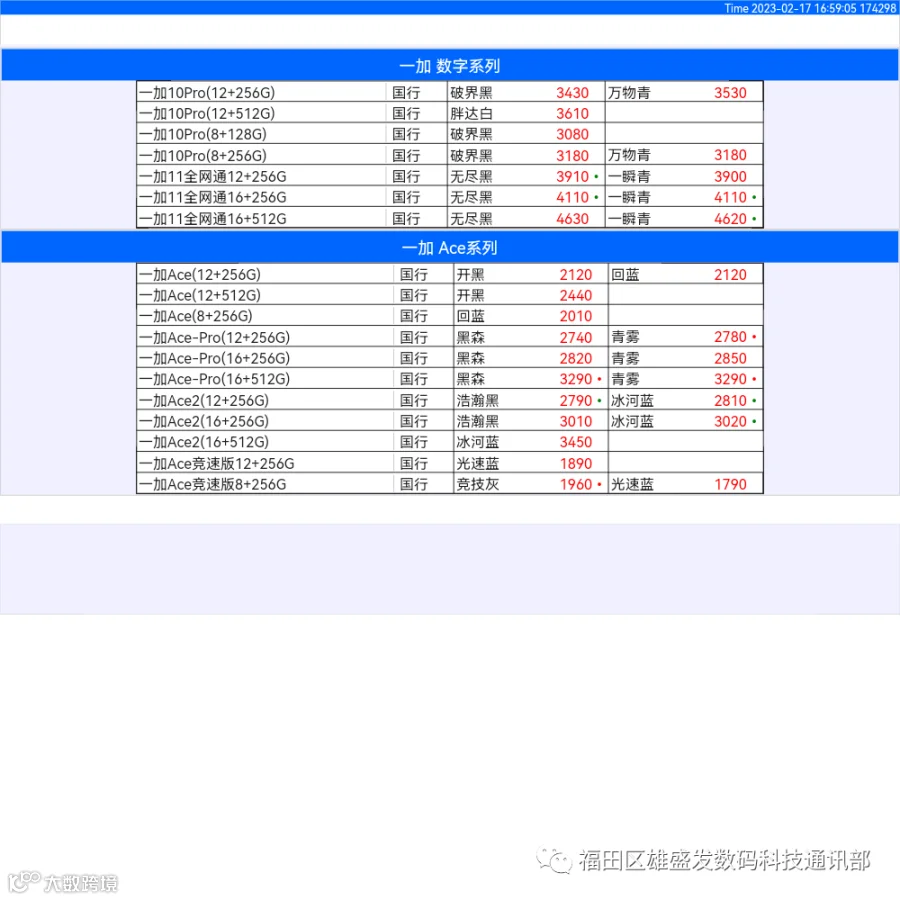900x900 pixels.
Task: Click the price 1960 for 竞技灰
Action: (576, 484)
